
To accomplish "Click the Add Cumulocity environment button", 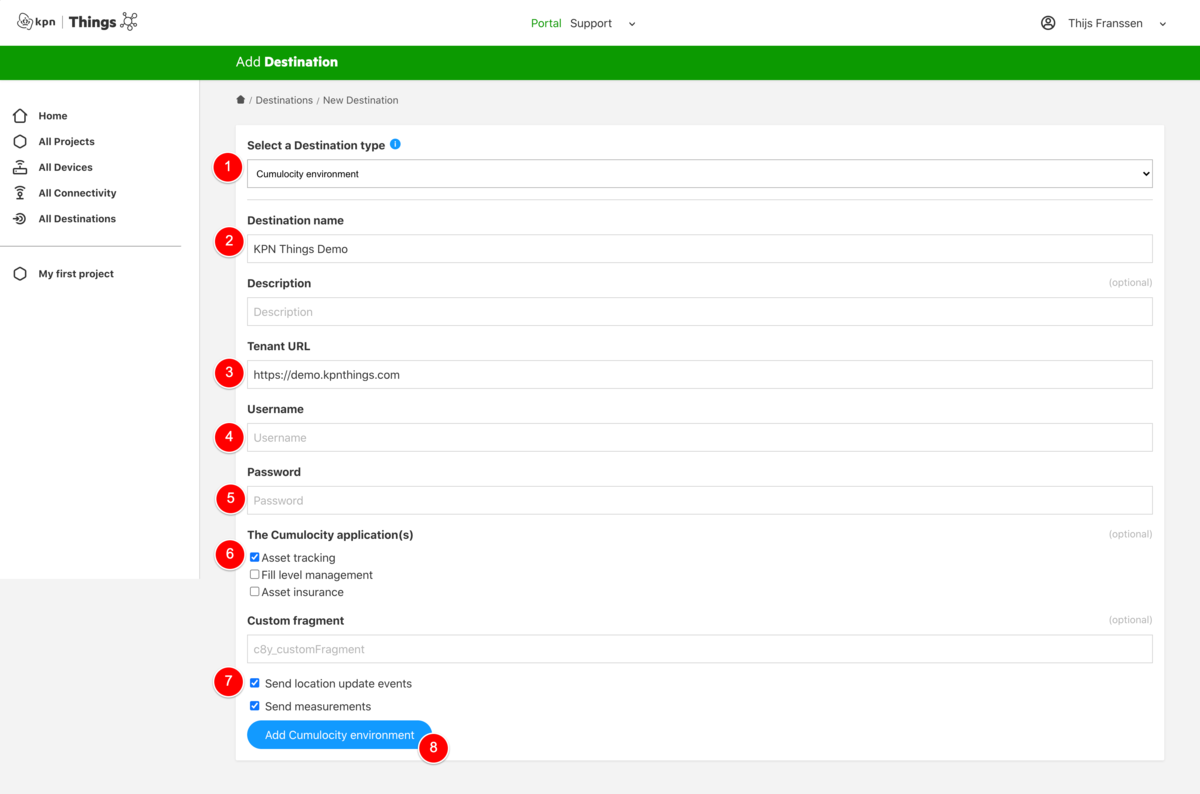I will (340, 735).
